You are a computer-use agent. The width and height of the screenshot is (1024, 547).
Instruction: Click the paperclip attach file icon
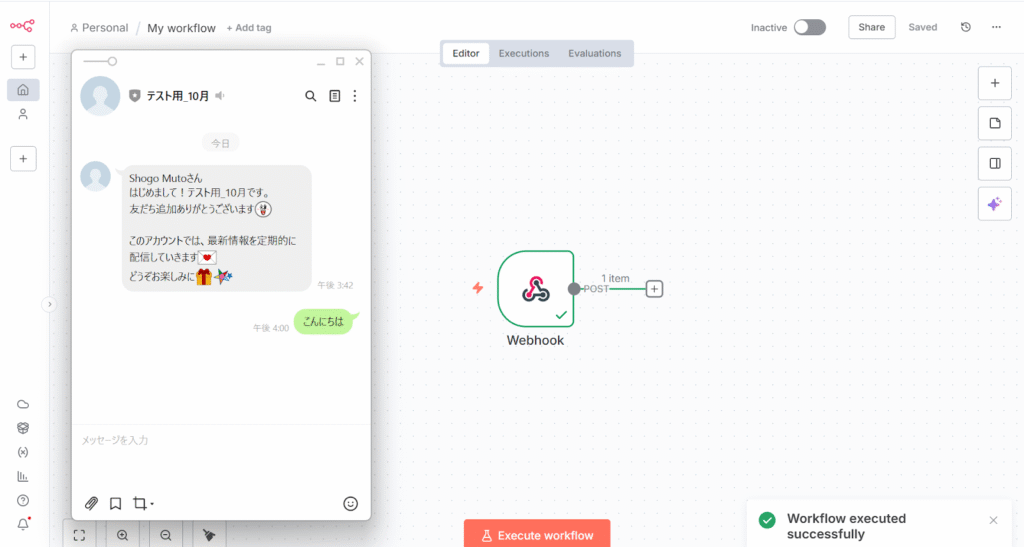click(91, 503)
